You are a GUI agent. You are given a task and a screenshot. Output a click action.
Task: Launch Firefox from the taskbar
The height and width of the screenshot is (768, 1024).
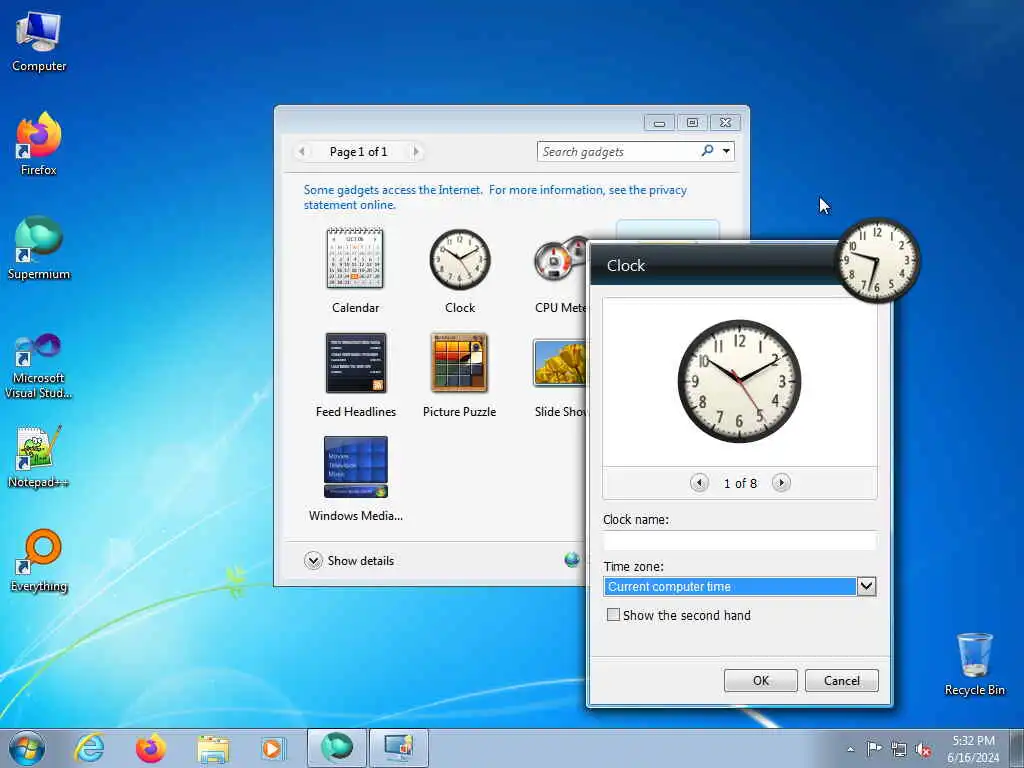coord(151,748)
